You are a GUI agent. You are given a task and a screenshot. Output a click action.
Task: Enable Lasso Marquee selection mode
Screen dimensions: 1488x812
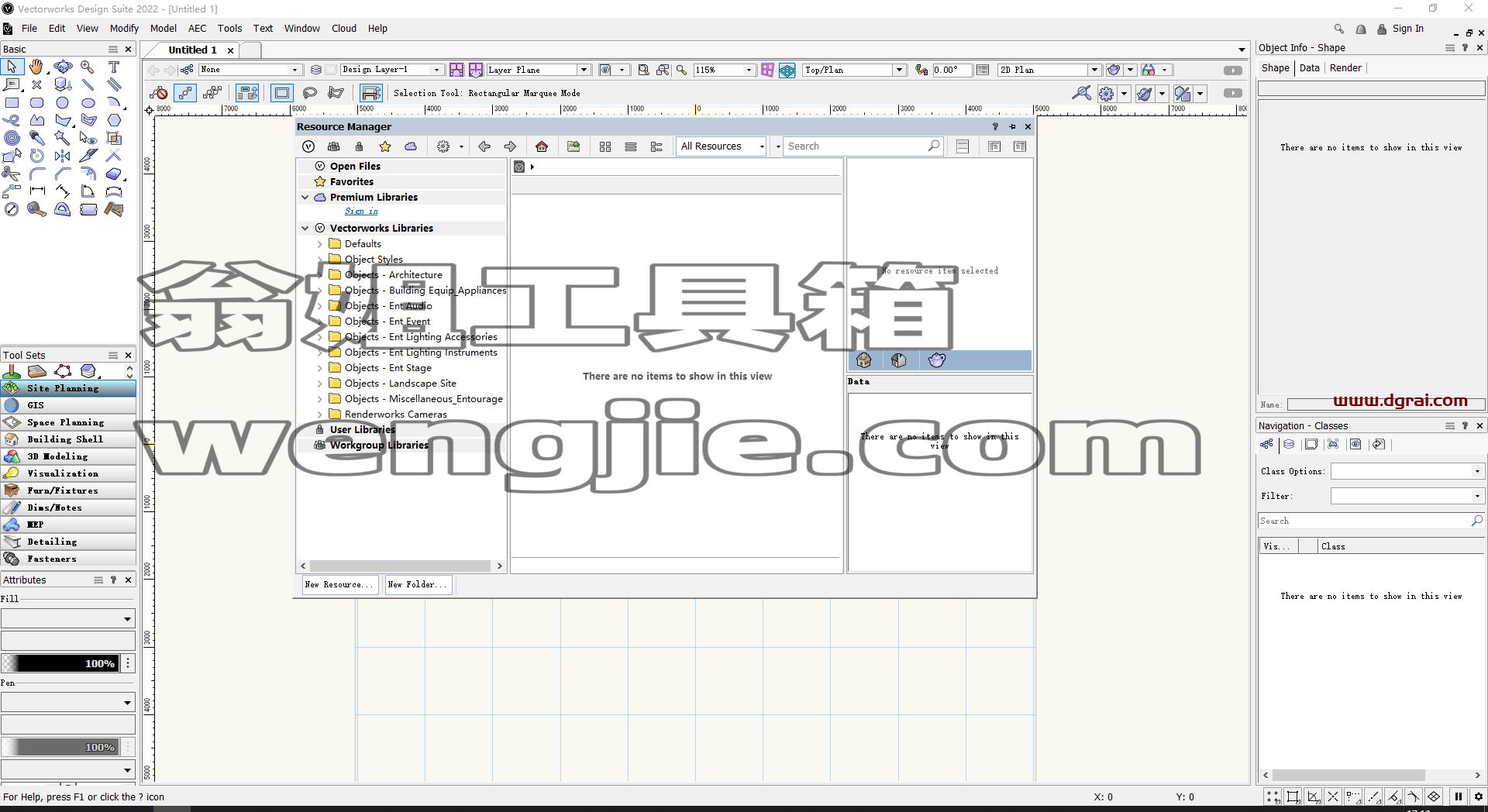coord(310,93)
